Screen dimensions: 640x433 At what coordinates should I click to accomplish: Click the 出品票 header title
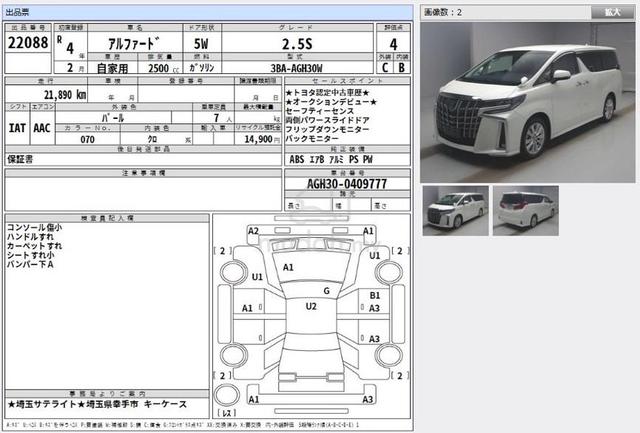pos(18,12)
